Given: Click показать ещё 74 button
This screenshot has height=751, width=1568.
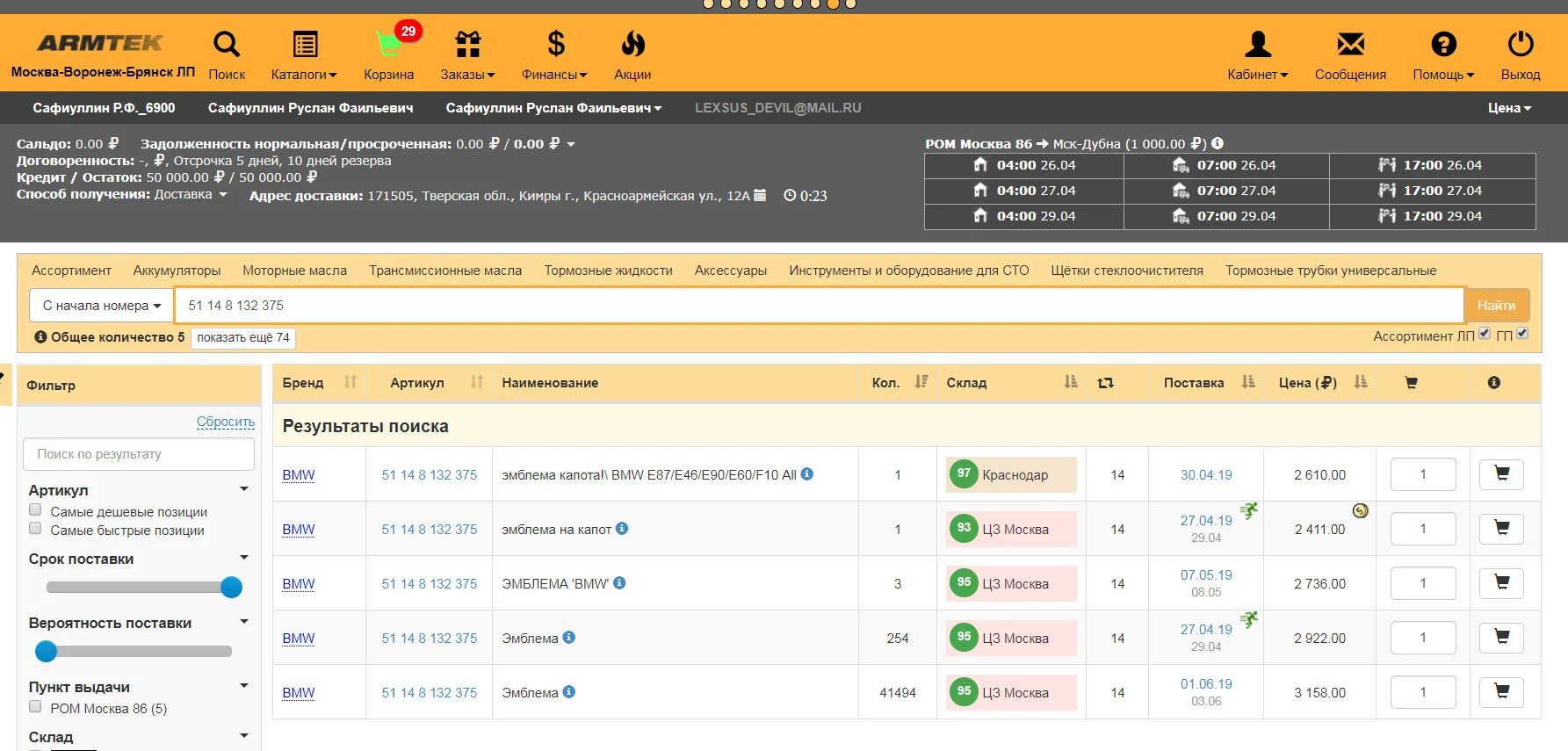Looking at the screenshot, I should pos(243,337).
